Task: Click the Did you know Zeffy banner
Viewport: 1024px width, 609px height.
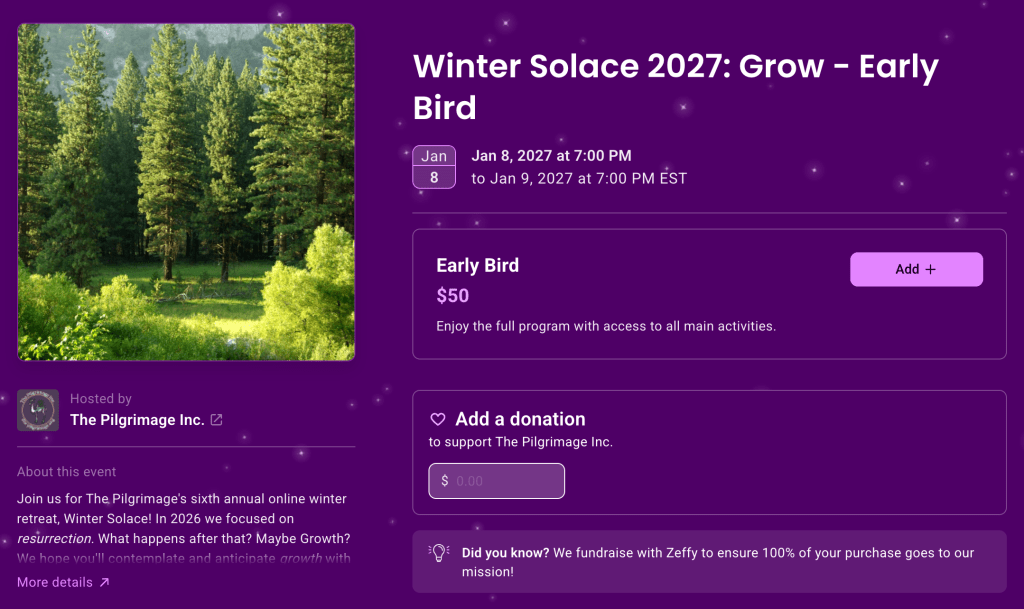Action: [709, 561]
